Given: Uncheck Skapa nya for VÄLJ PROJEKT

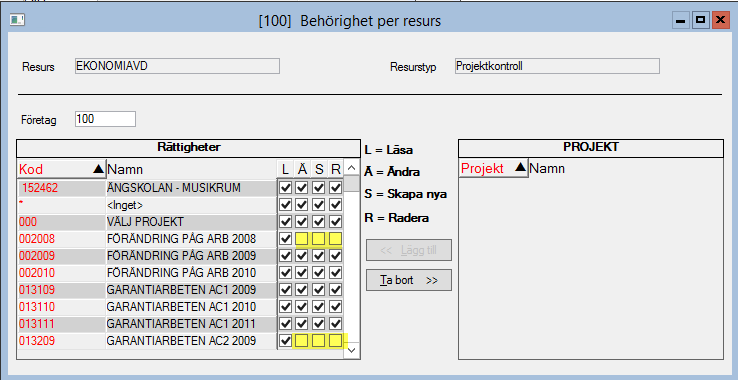Looking at the screenshot, I should [319, 222].
